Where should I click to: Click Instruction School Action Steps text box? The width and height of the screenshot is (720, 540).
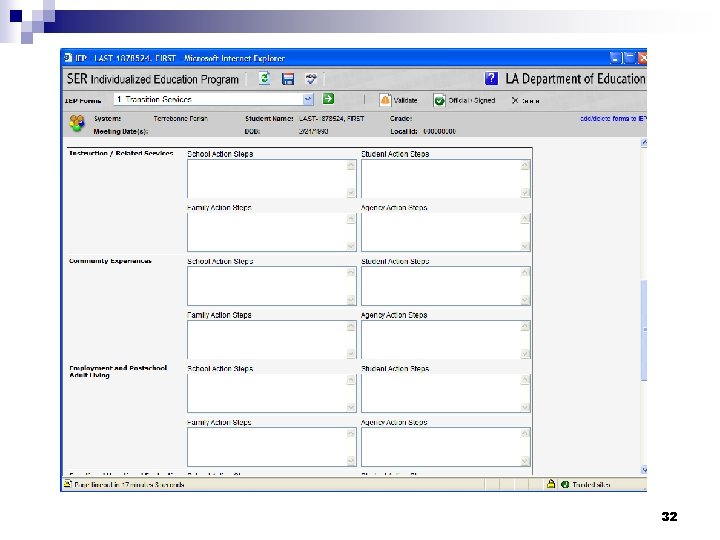tap(271, 179)
